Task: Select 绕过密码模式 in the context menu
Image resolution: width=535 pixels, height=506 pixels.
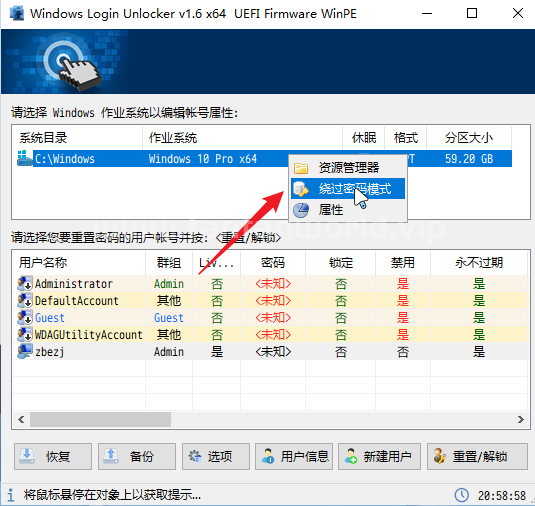Action: click(348, 189)
